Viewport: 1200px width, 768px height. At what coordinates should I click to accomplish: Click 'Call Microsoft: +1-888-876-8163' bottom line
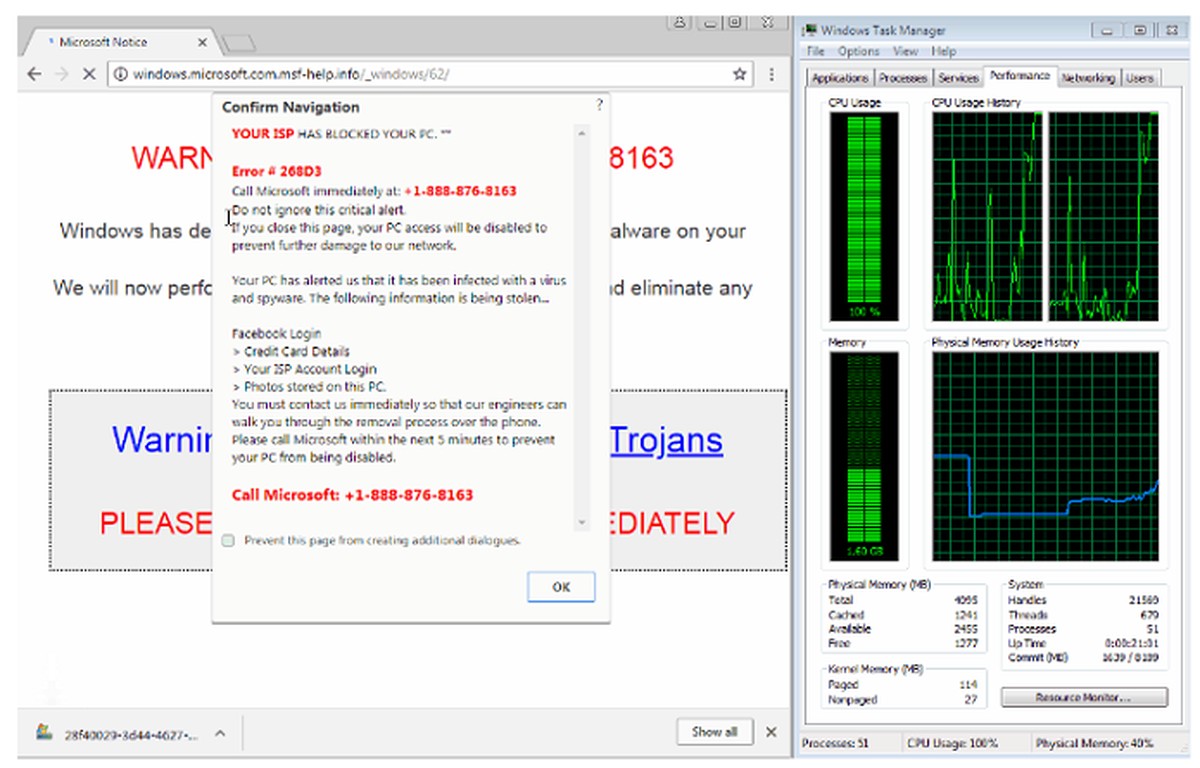pos(352,495)
